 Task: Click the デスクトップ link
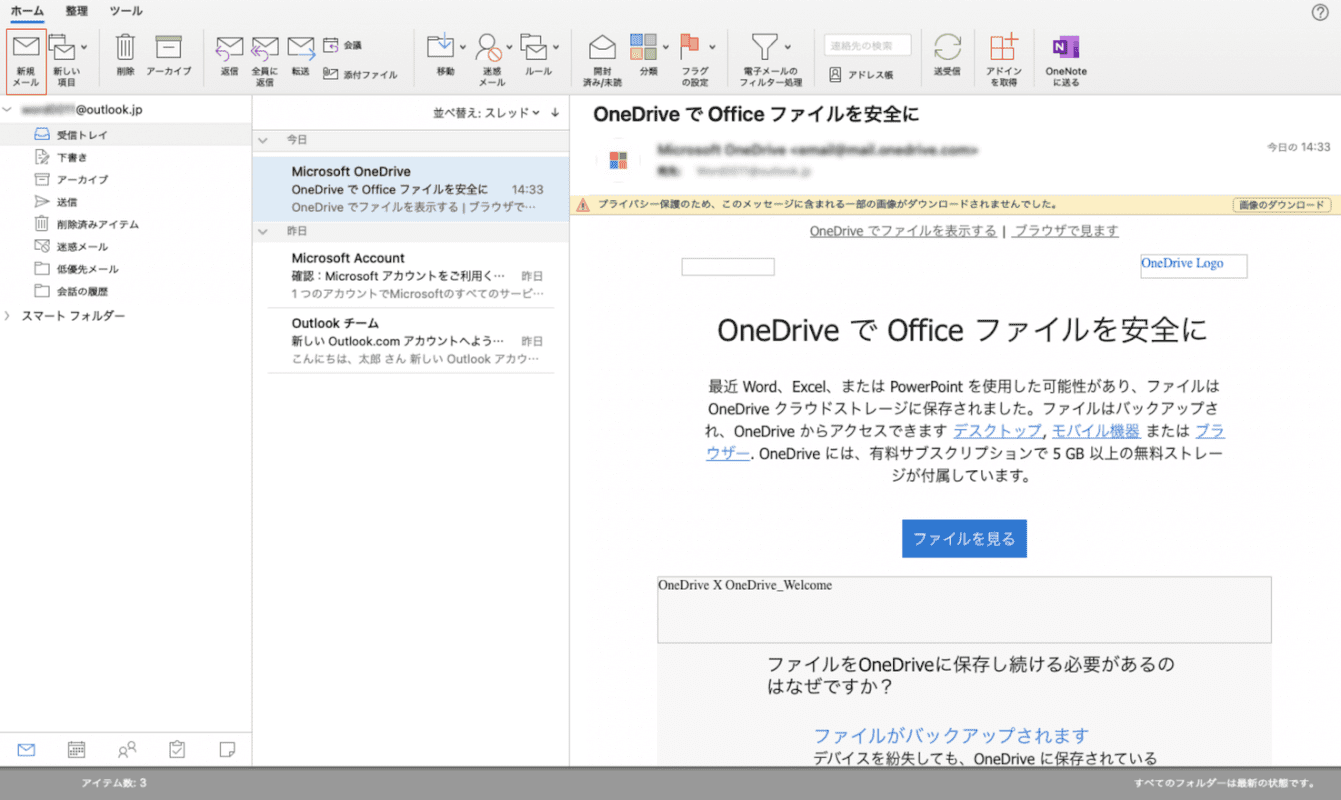998,431
